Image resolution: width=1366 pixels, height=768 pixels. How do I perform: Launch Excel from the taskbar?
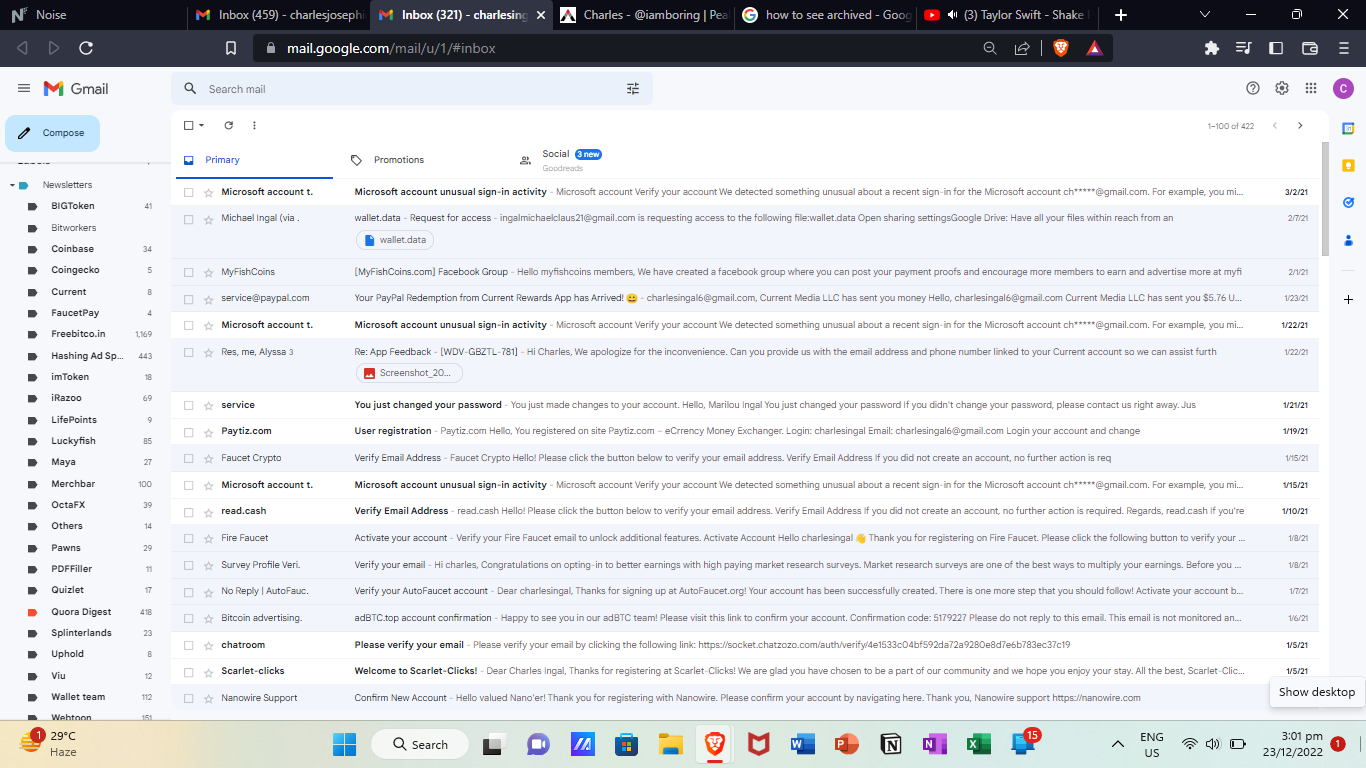point(978,744)
